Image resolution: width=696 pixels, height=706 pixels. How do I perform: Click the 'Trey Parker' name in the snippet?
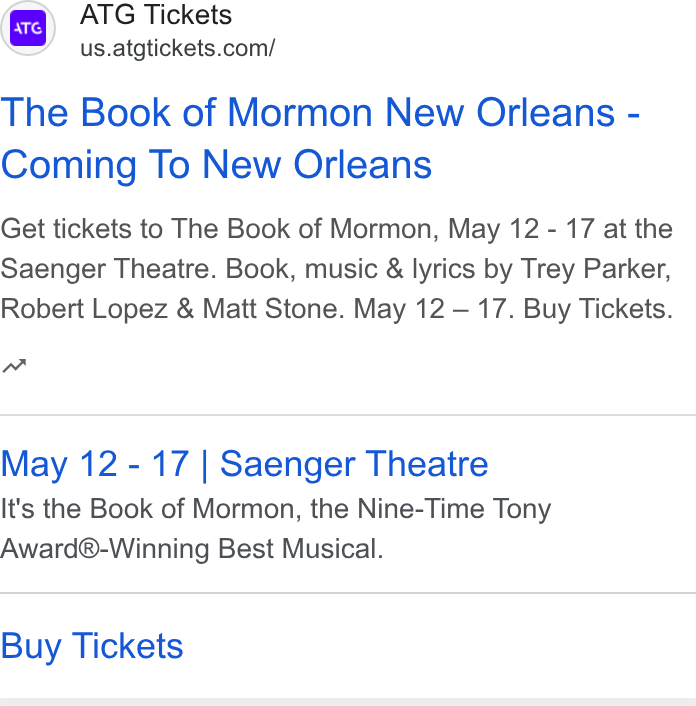596,269
